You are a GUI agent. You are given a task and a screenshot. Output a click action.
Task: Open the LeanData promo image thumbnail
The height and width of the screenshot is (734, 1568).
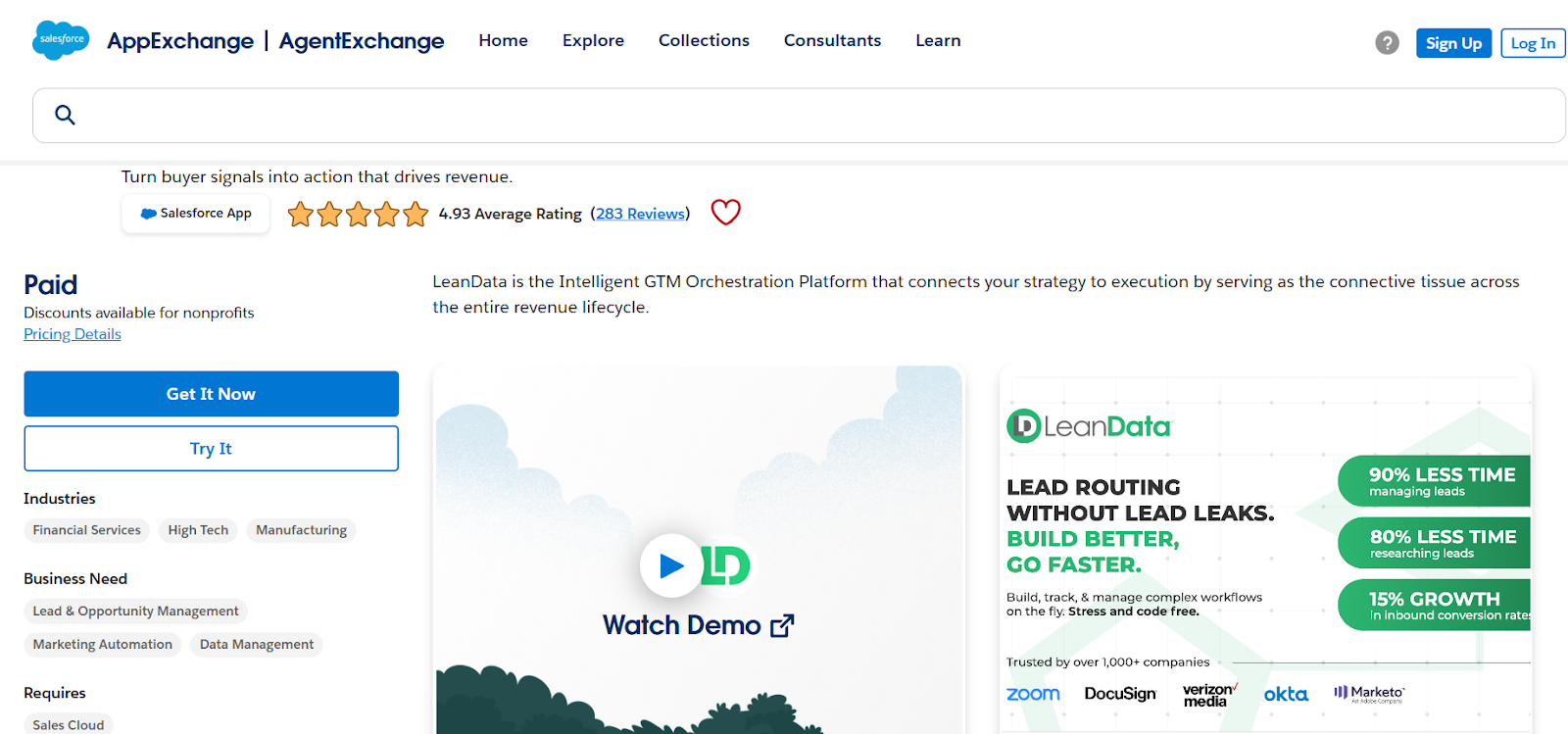pyautogui.click(x=1265, y=550)
